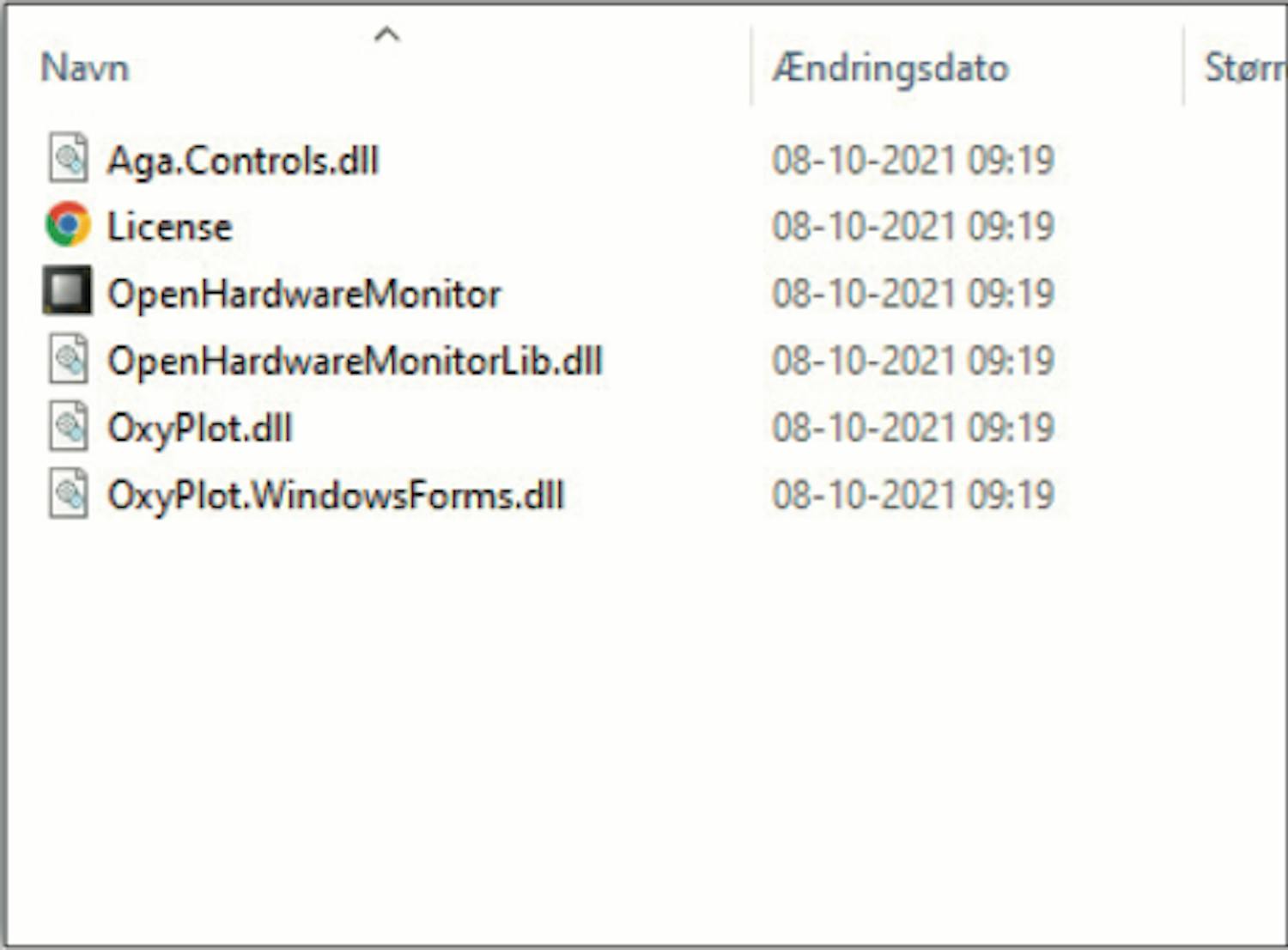Click the OxyPlot.dll file icon
This screenshot has height=950, width=1288.
(68, 426)
